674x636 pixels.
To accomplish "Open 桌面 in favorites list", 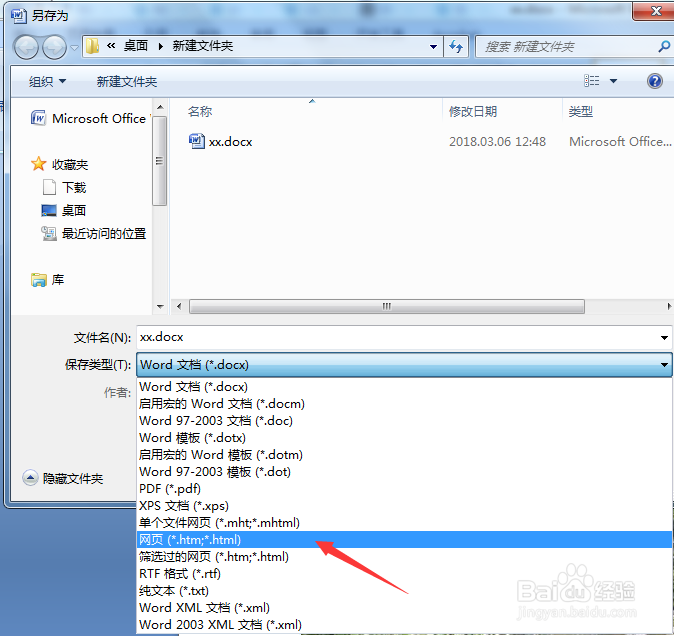I will tap(63, 210).
